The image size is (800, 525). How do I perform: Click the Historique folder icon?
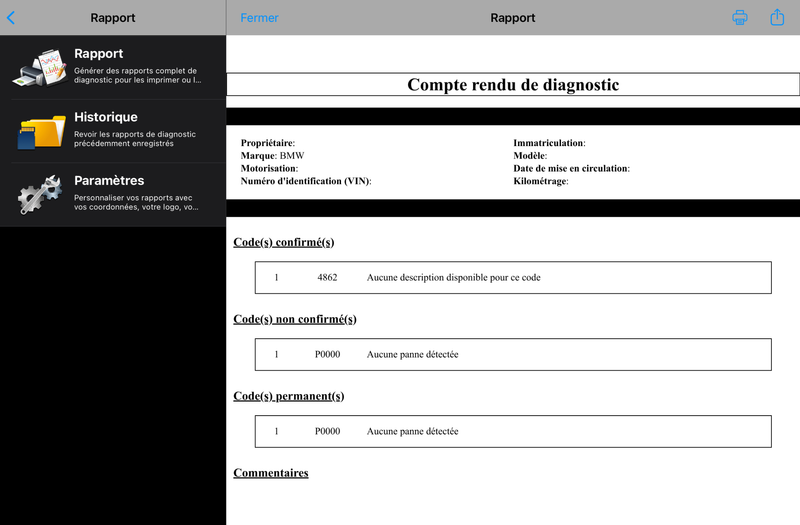tap(41, 131)
